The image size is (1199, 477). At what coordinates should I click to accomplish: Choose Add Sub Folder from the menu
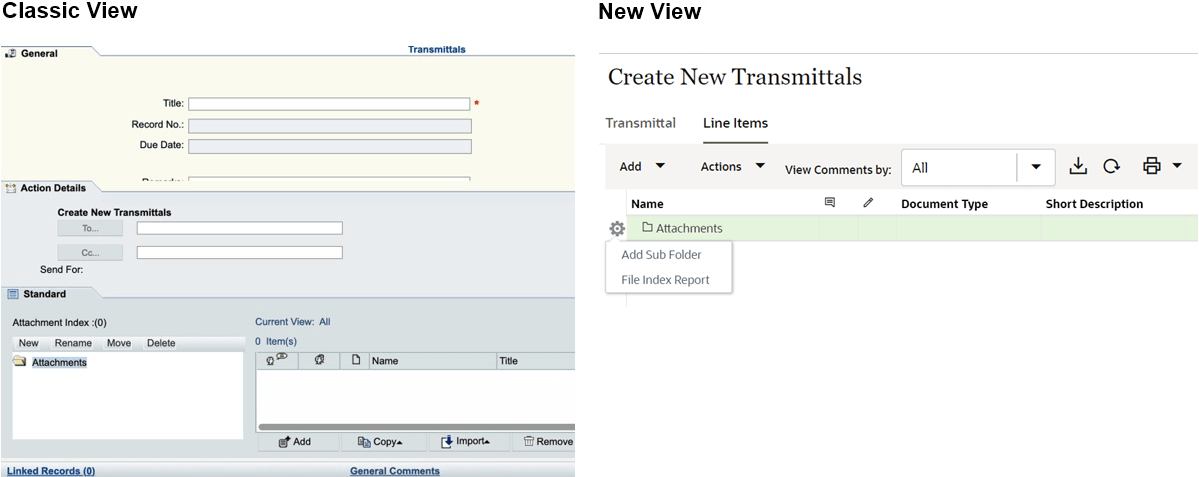coord(661,255)
